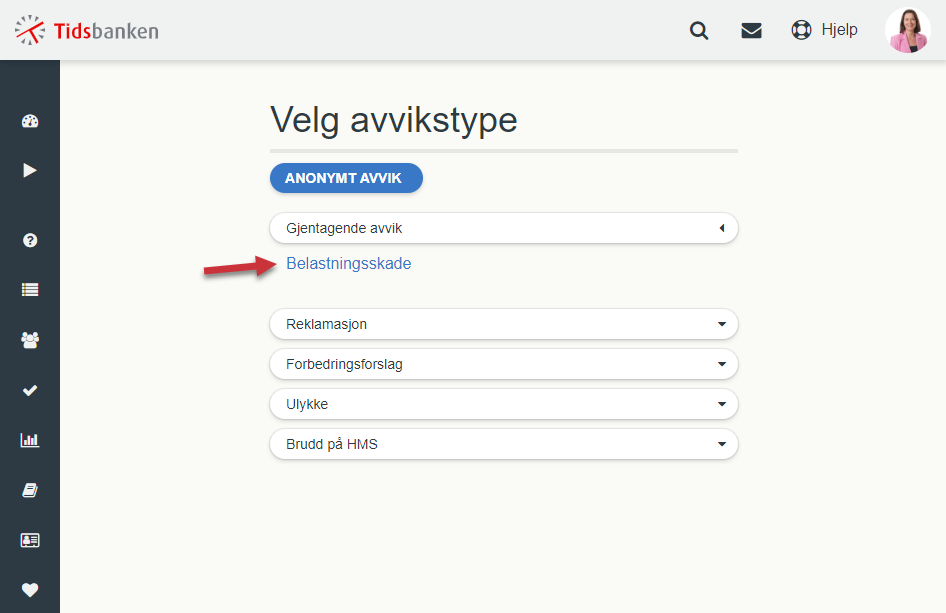
Task: Open the Hjelp help menu
Action: (824, 30)
